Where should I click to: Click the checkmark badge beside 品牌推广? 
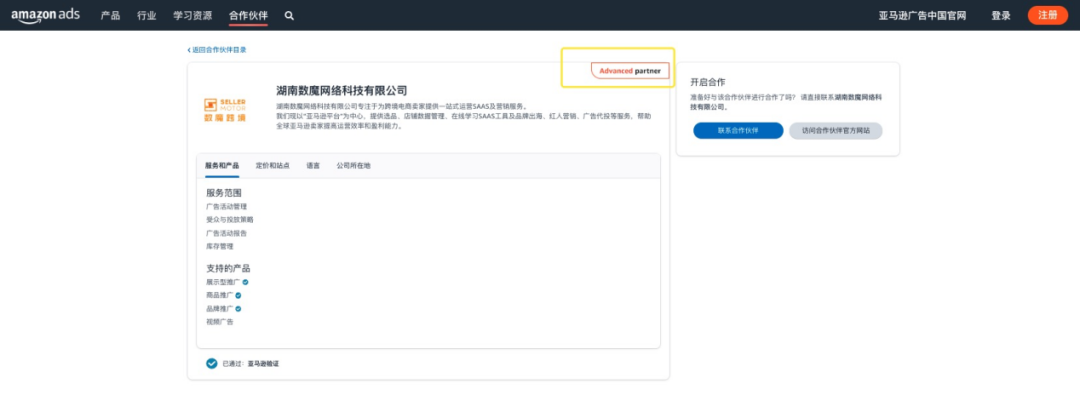click(x=238, y=309)
